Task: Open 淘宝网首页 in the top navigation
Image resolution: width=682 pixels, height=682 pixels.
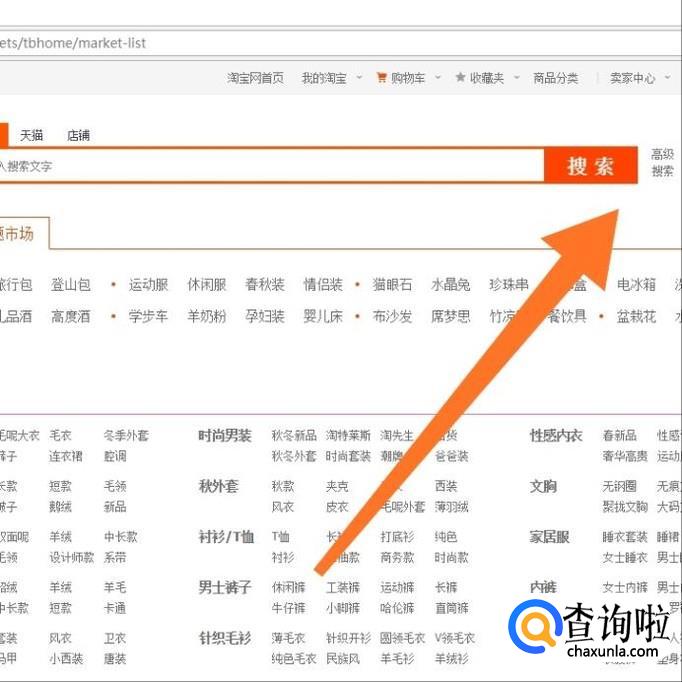Action: (x=255, y=78)
